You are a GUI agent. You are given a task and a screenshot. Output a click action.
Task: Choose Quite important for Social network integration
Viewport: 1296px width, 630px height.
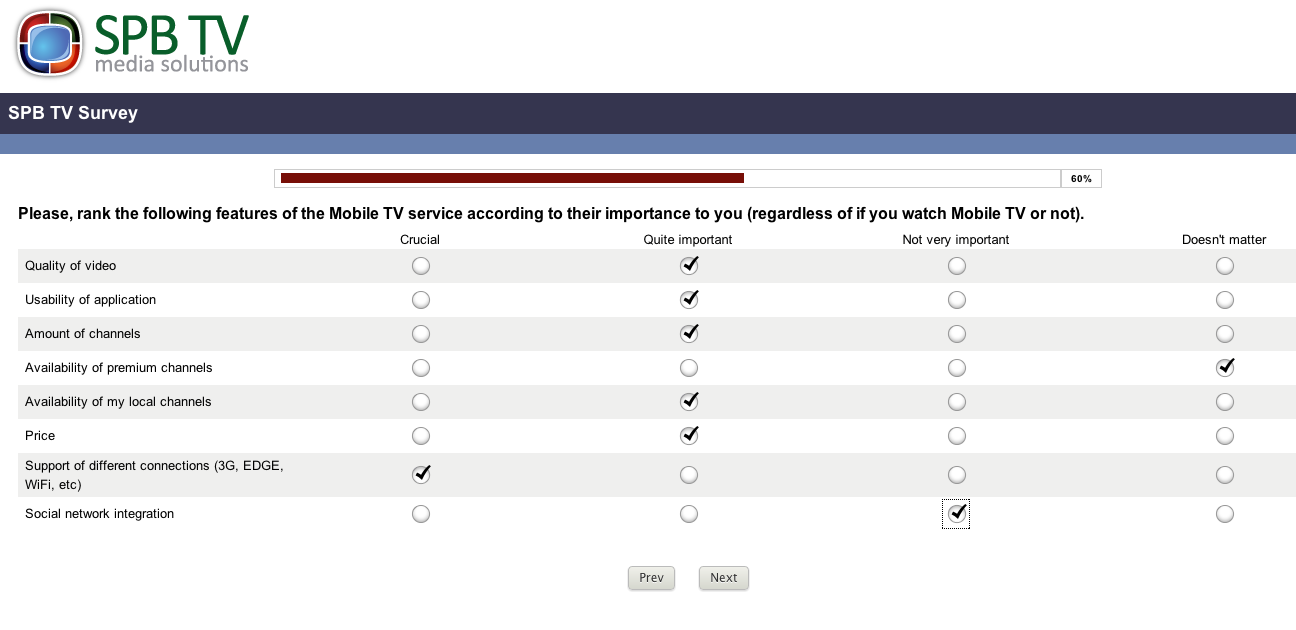[689, 514]
